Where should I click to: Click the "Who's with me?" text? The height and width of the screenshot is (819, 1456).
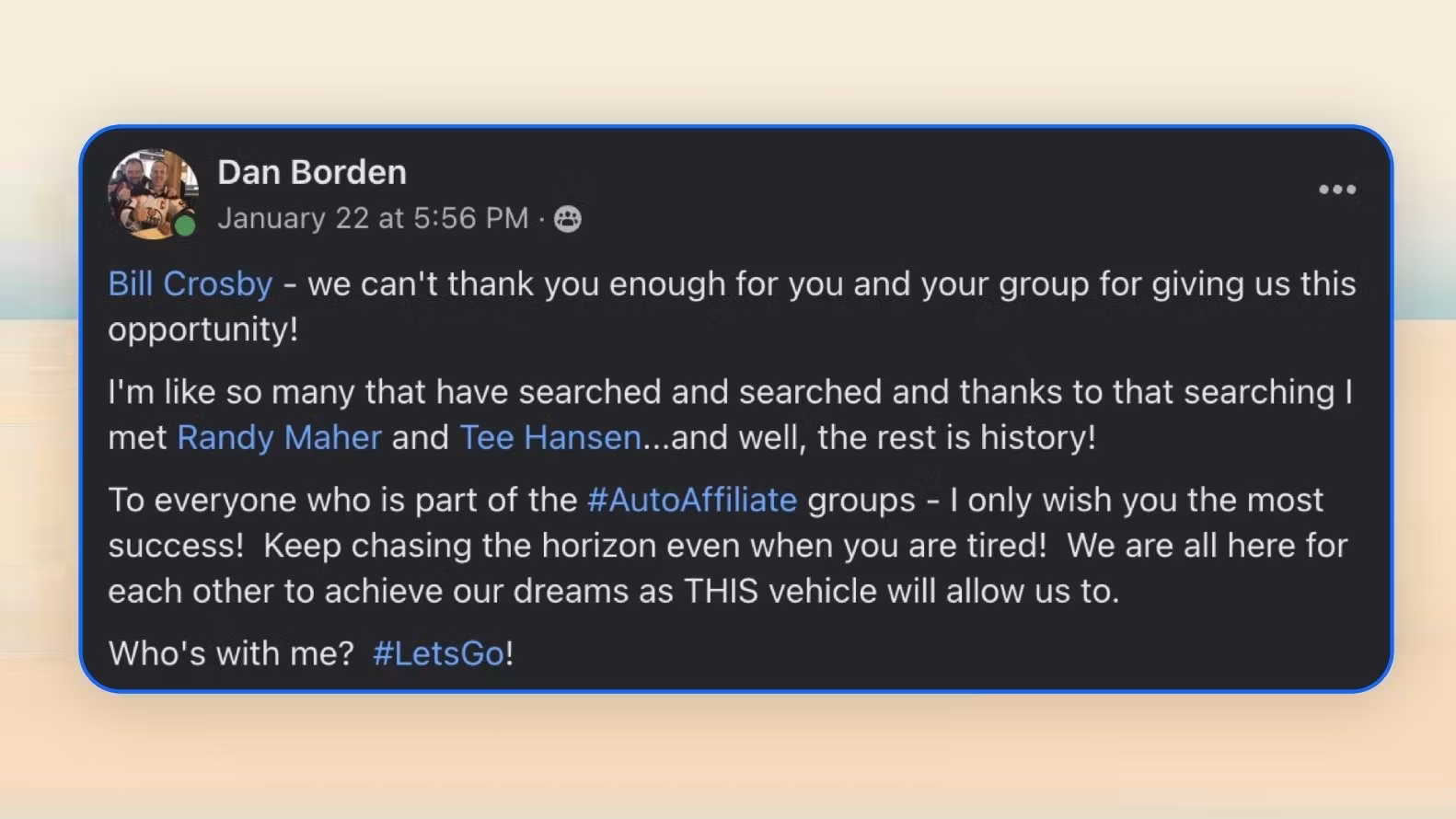(231, 653)
